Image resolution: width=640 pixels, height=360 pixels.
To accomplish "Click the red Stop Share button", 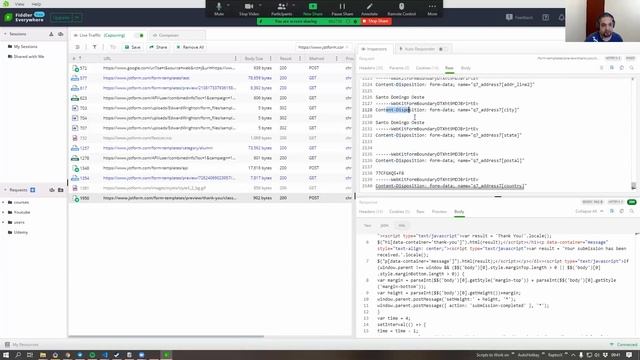I will point(376,21).
